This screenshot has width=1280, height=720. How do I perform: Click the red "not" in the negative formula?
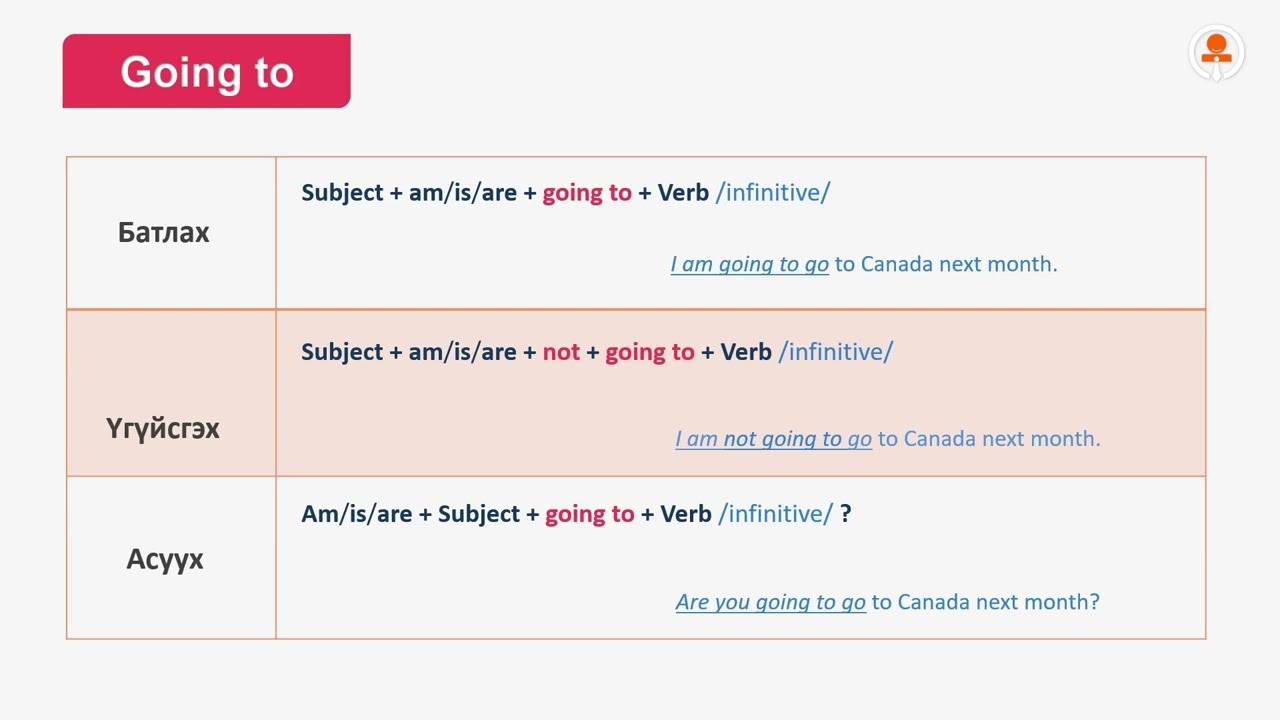tap(561, 352)
